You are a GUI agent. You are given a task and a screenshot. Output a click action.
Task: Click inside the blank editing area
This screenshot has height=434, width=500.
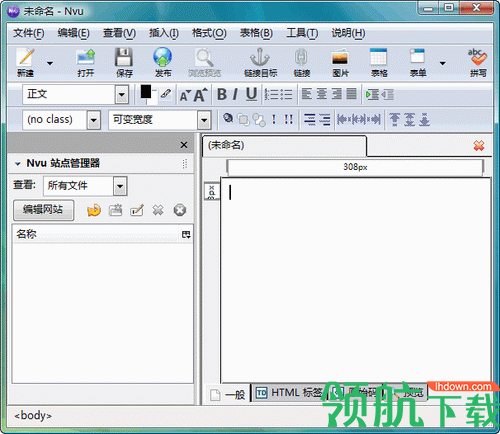pos(355,280)
